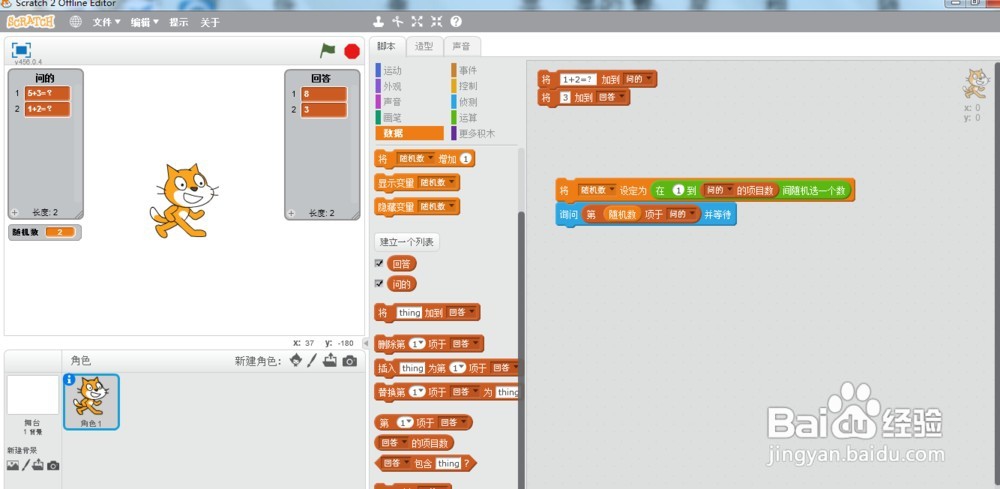This screenshot has width=1000, height=489.
Task: Paint new backdrop icon
Action: click(x=26, y=465)
